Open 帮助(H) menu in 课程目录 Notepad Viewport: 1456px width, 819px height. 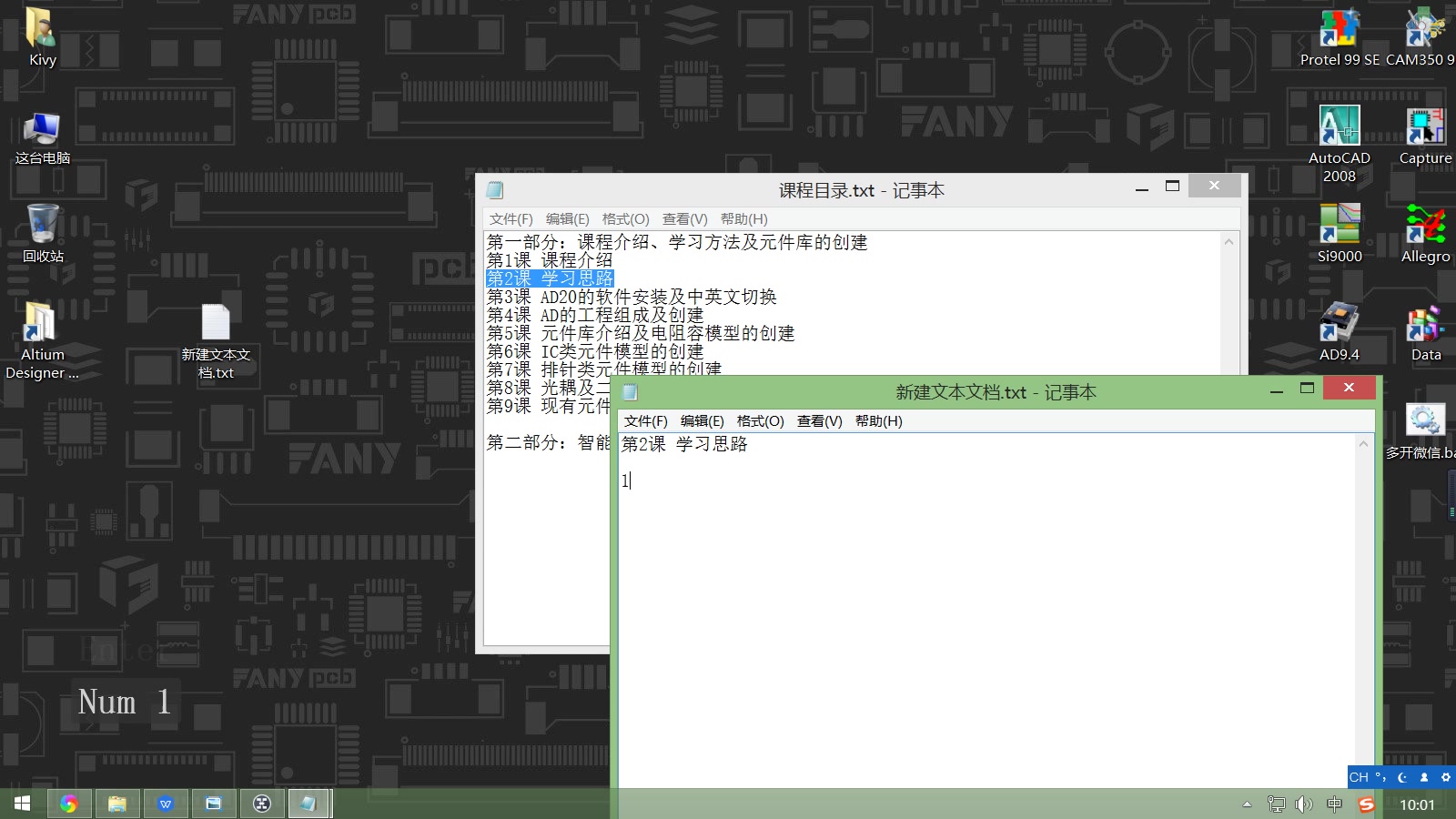coord(744,219)
